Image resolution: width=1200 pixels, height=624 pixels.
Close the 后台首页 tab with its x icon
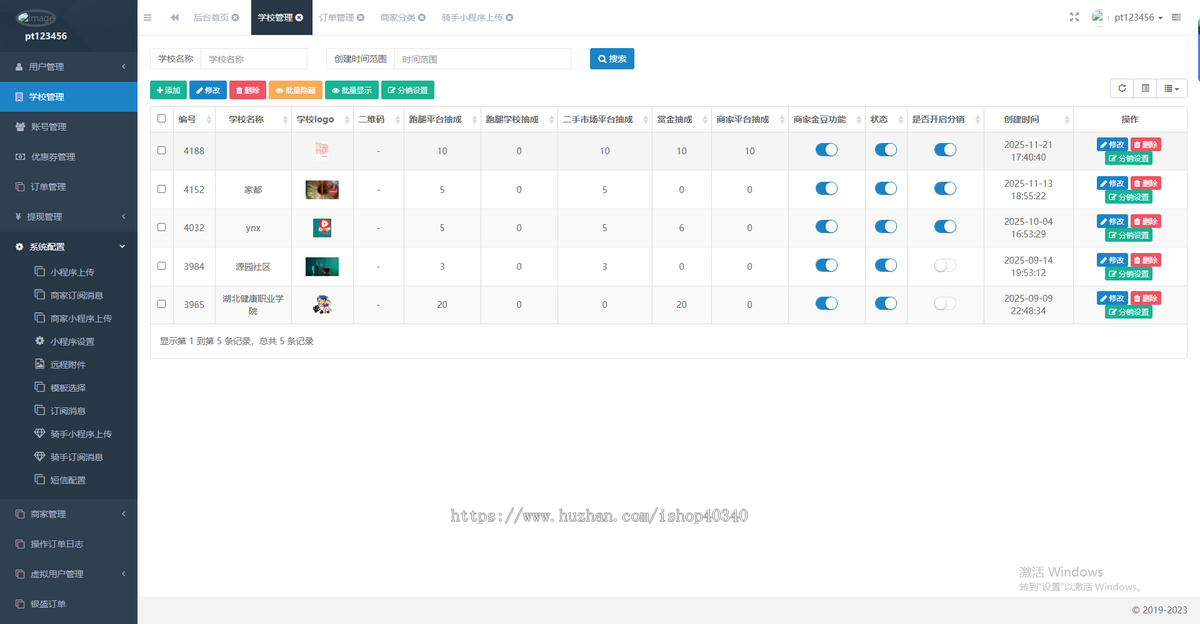235,18
